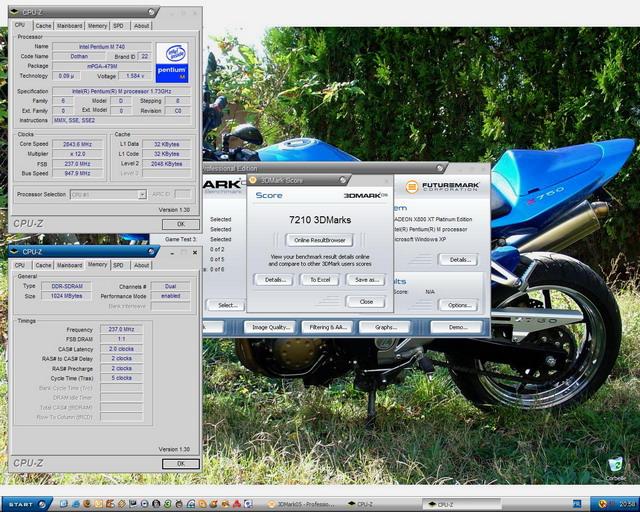The height and width of the screenshot is (512, 640).
Task: Click the round title bar button of CPU-Z Memory window
Action: point(152,252)
